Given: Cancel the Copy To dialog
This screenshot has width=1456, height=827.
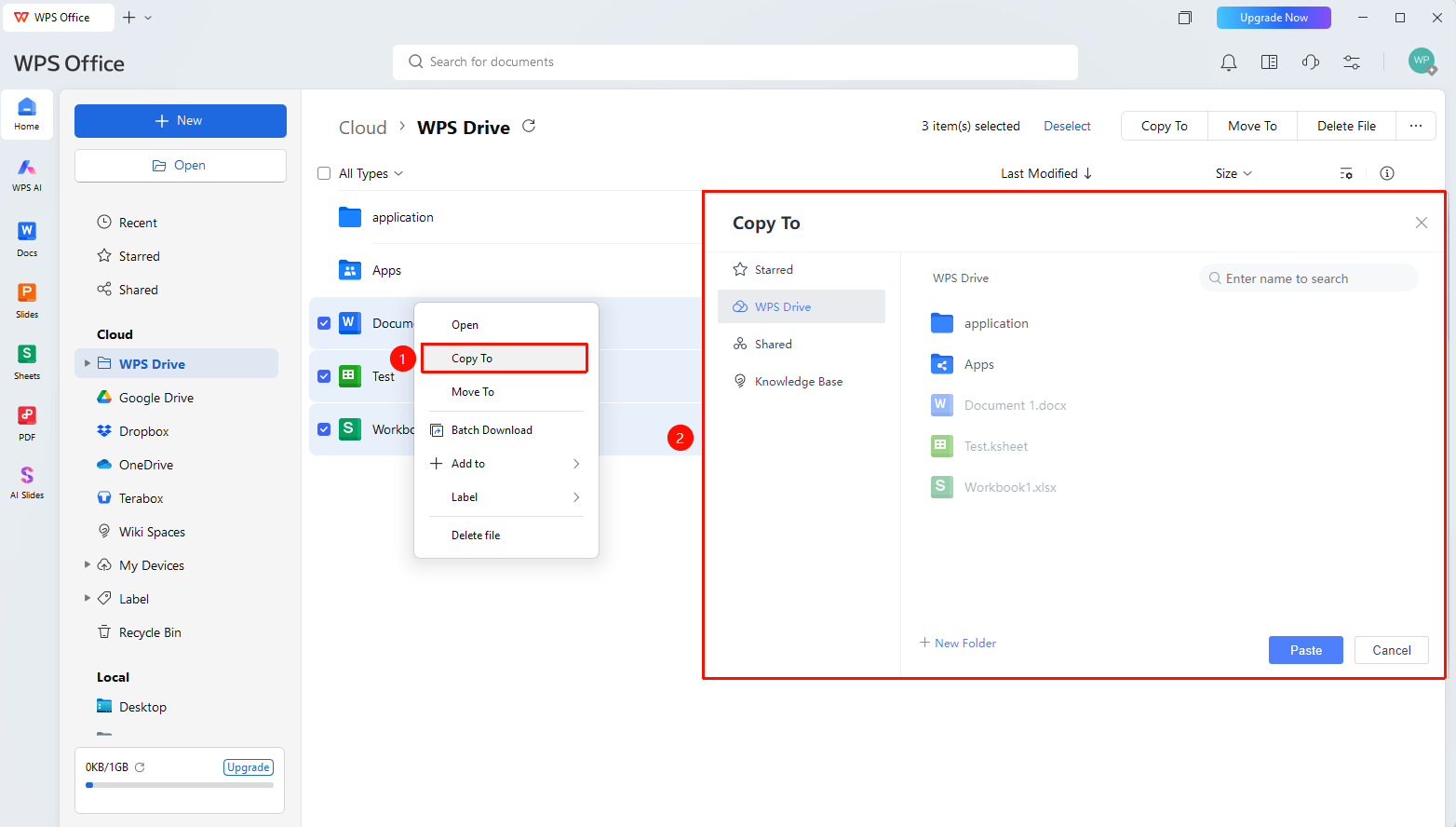Looking at the screenshot, I should 1392,650.
